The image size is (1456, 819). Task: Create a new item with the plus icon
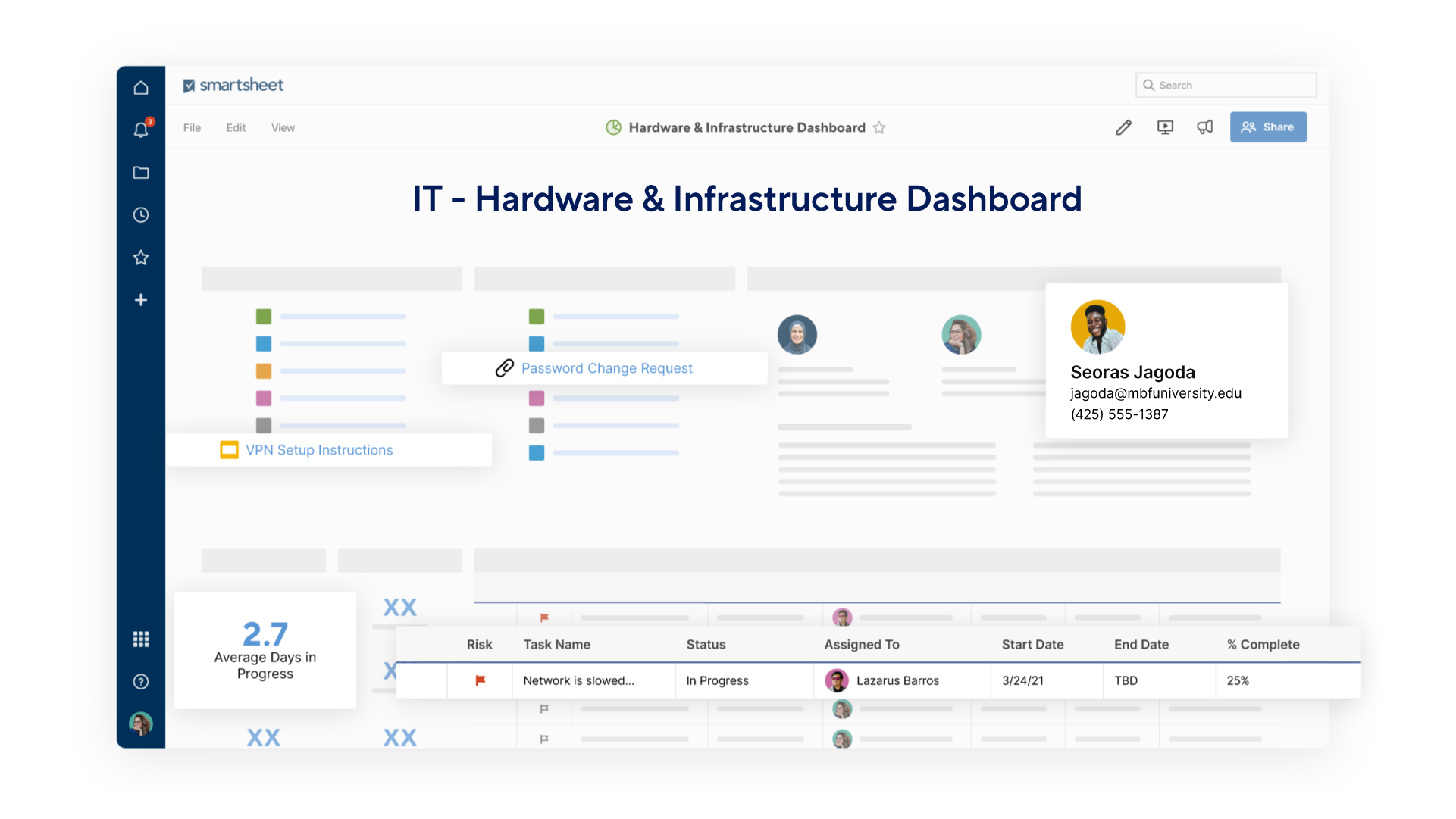tap(141, 299)
